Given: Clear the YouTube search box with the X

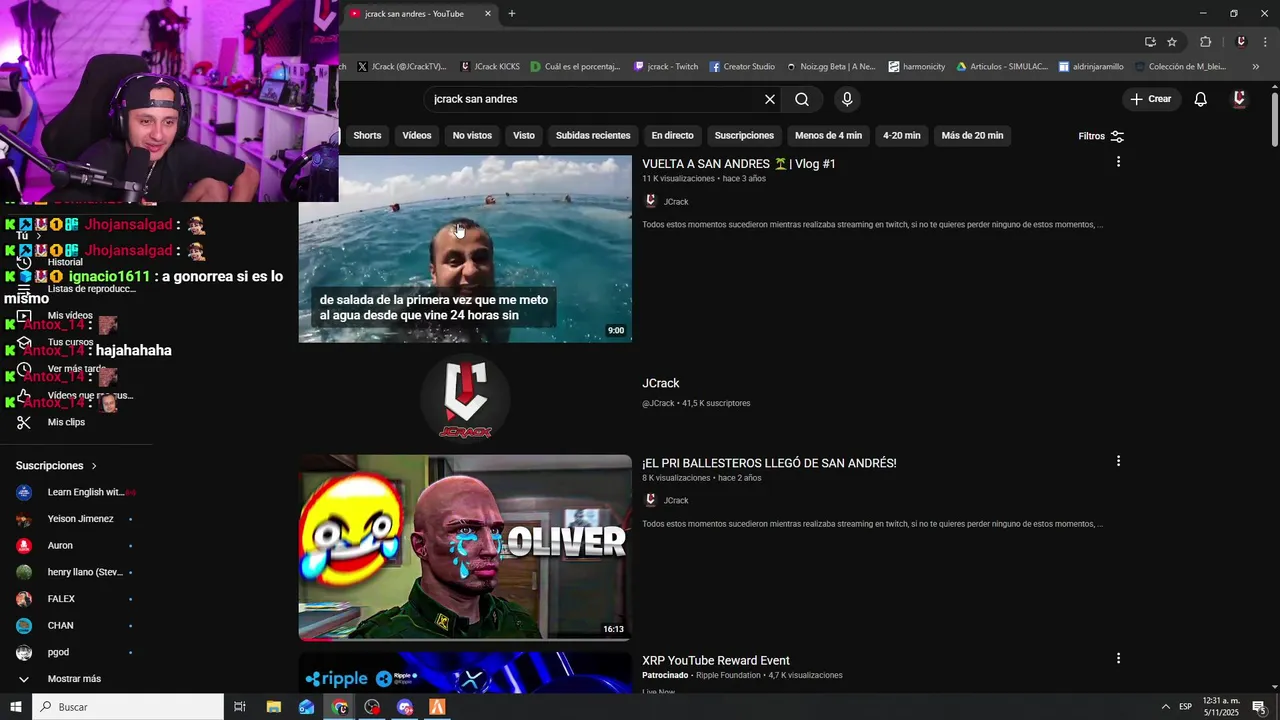Looking at the screenshot, I should point(770,99).
